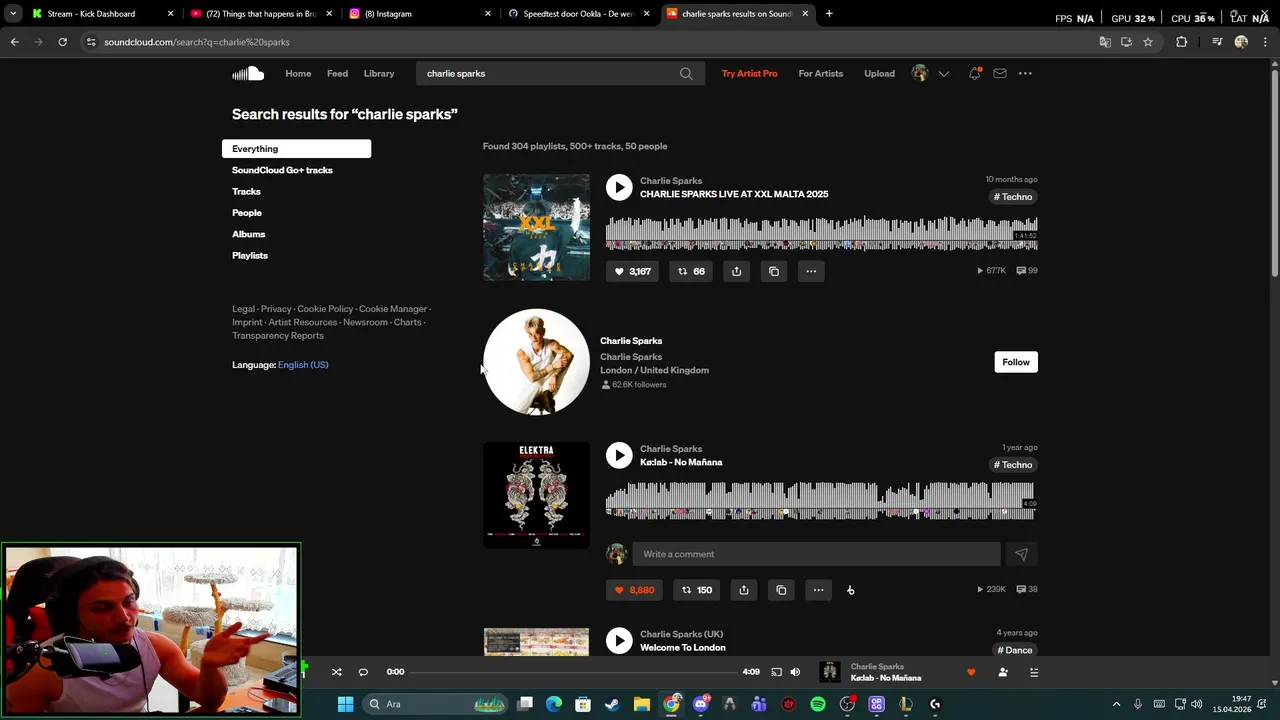Open the XXL Malta track artwork
The width and height of the screenshot is (1280, 720).
click(x=536, y=227)
